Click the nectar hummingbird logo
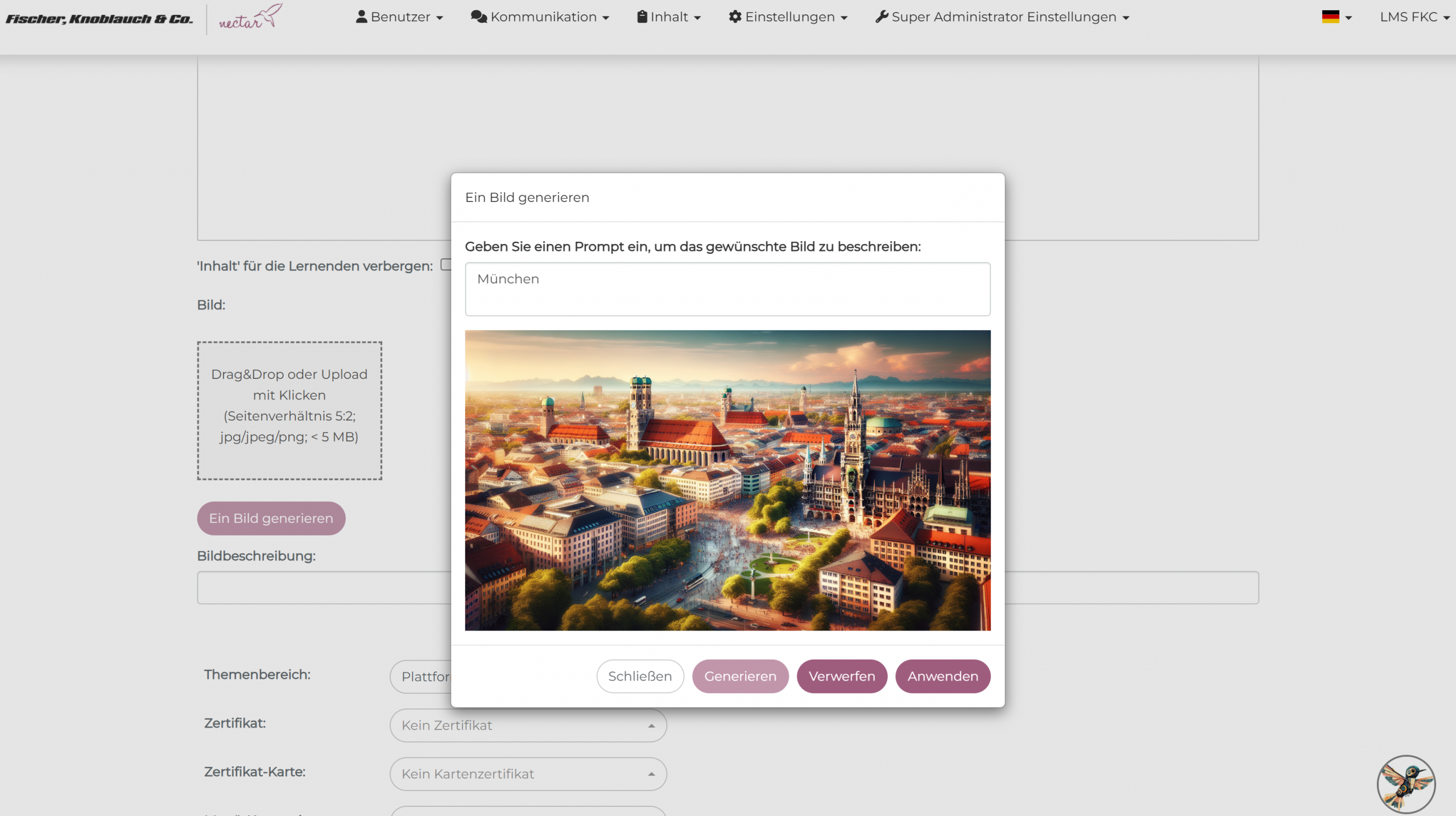 pyautogui.click(x=250, y=17)
